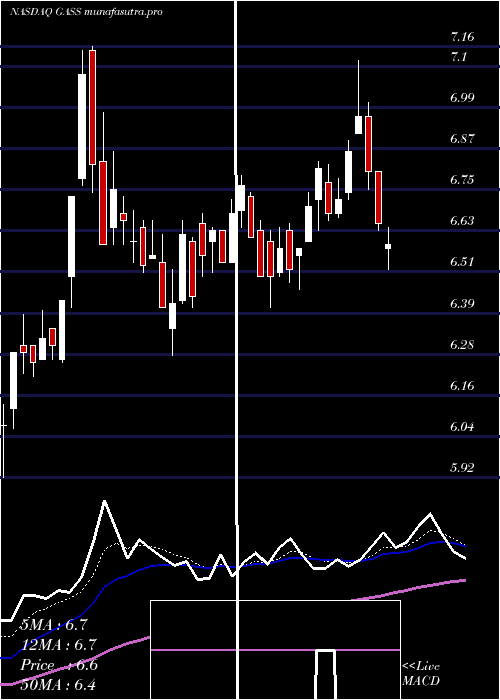This screenshot has width=500, height=700.
Task: Click the 6.87 price axis label
Action: point(462,138)
